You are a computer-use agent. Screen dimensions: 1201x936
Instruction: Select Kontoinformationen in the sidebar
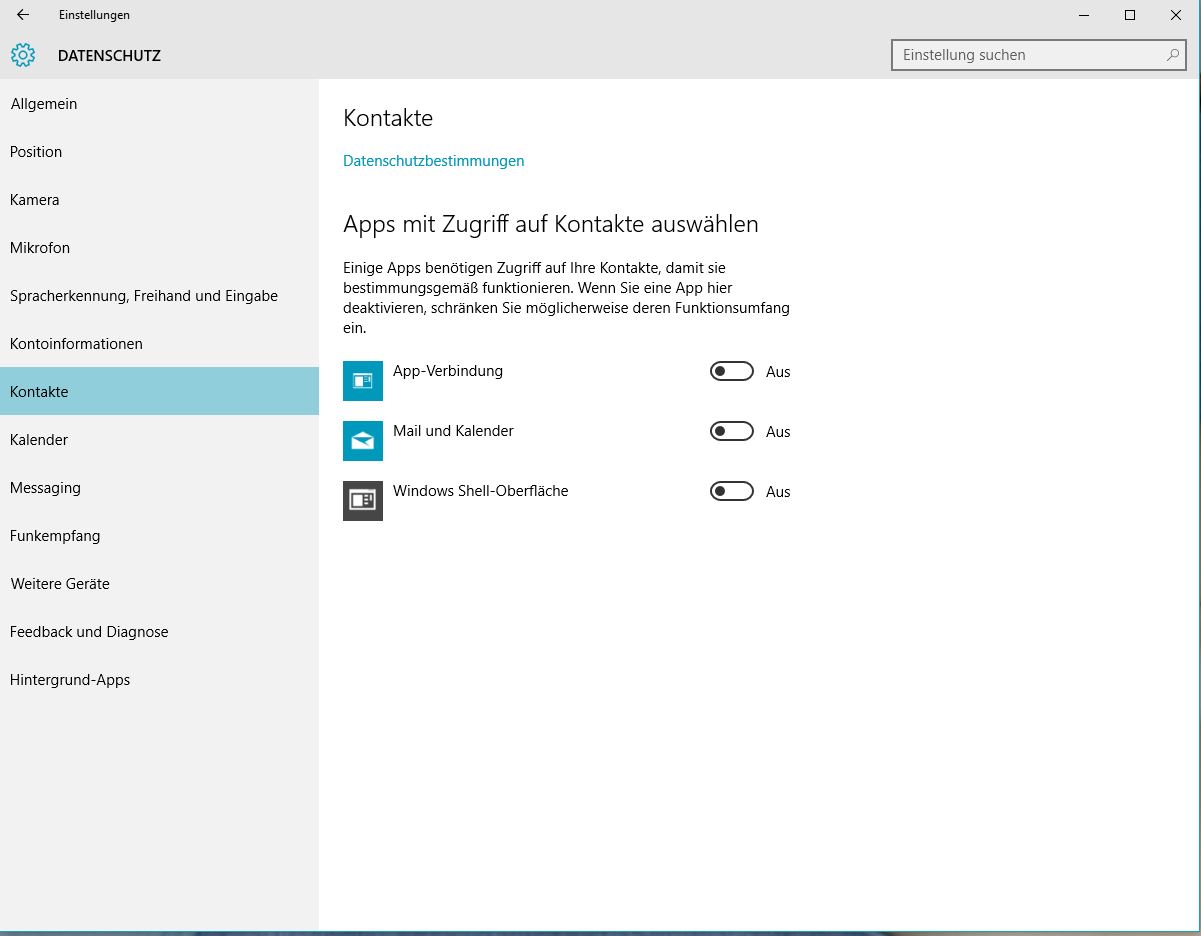click(x=159, y=344)
